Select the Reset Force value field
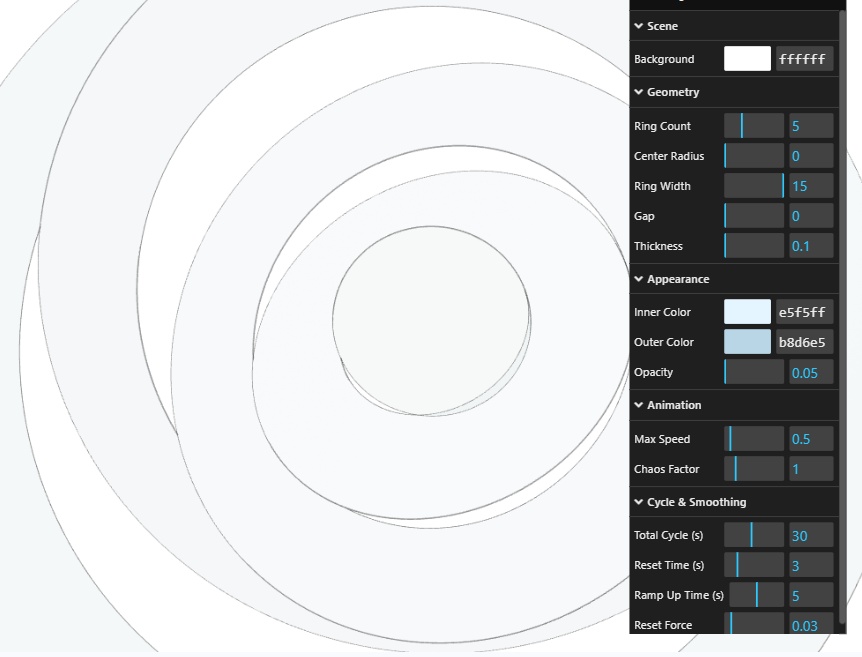 [x=810, y=625]
